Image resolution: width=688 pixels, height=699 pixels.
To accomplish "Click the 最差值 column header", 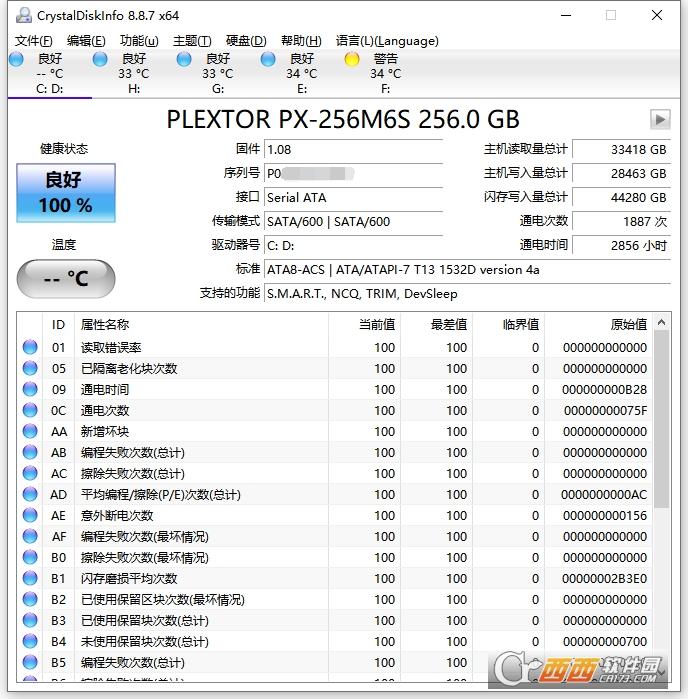I will click(x=437, y=325).
